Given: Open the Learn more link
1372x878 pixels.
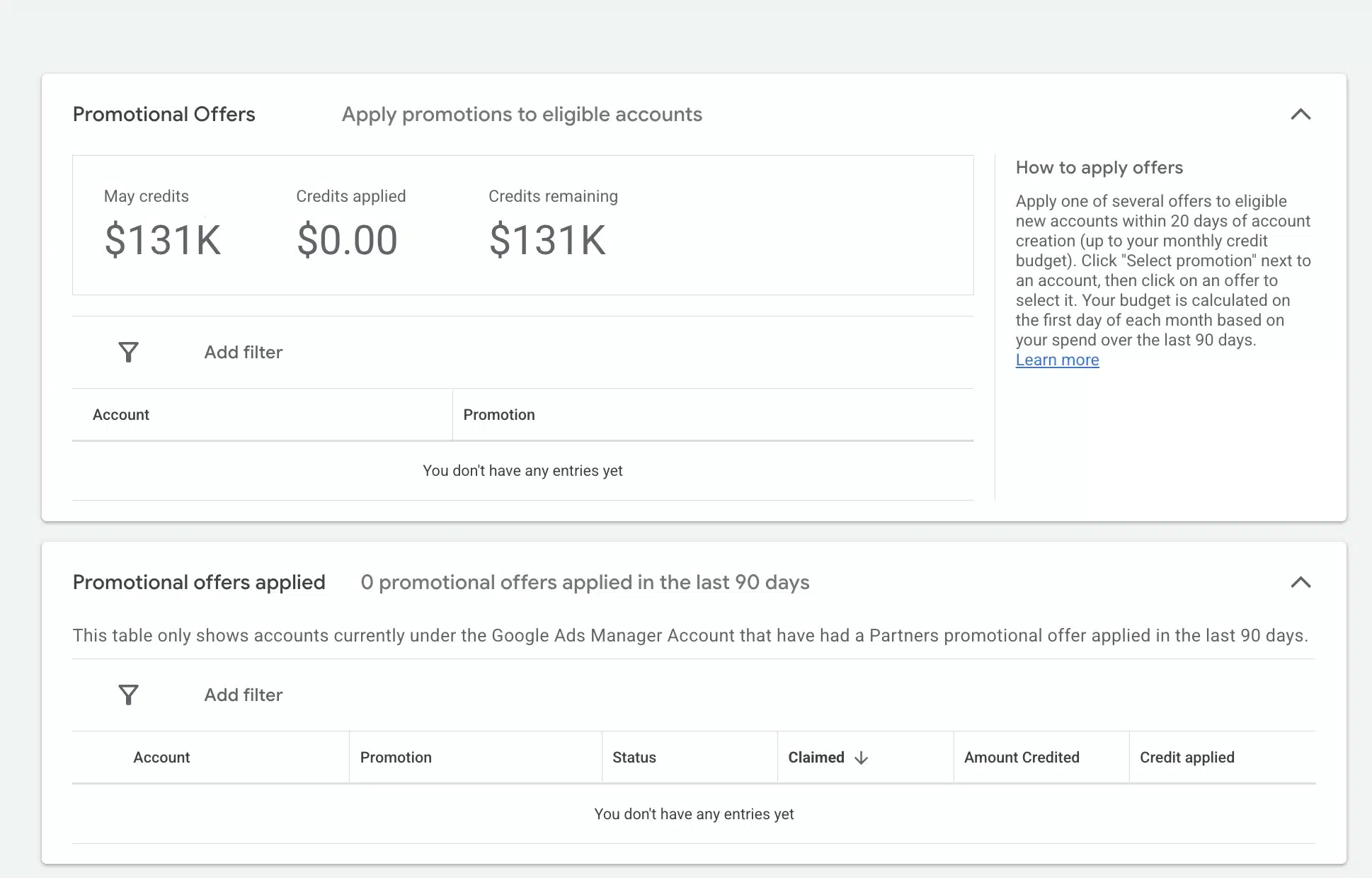Looking at the screenshot, I should tap(1057, 360).
